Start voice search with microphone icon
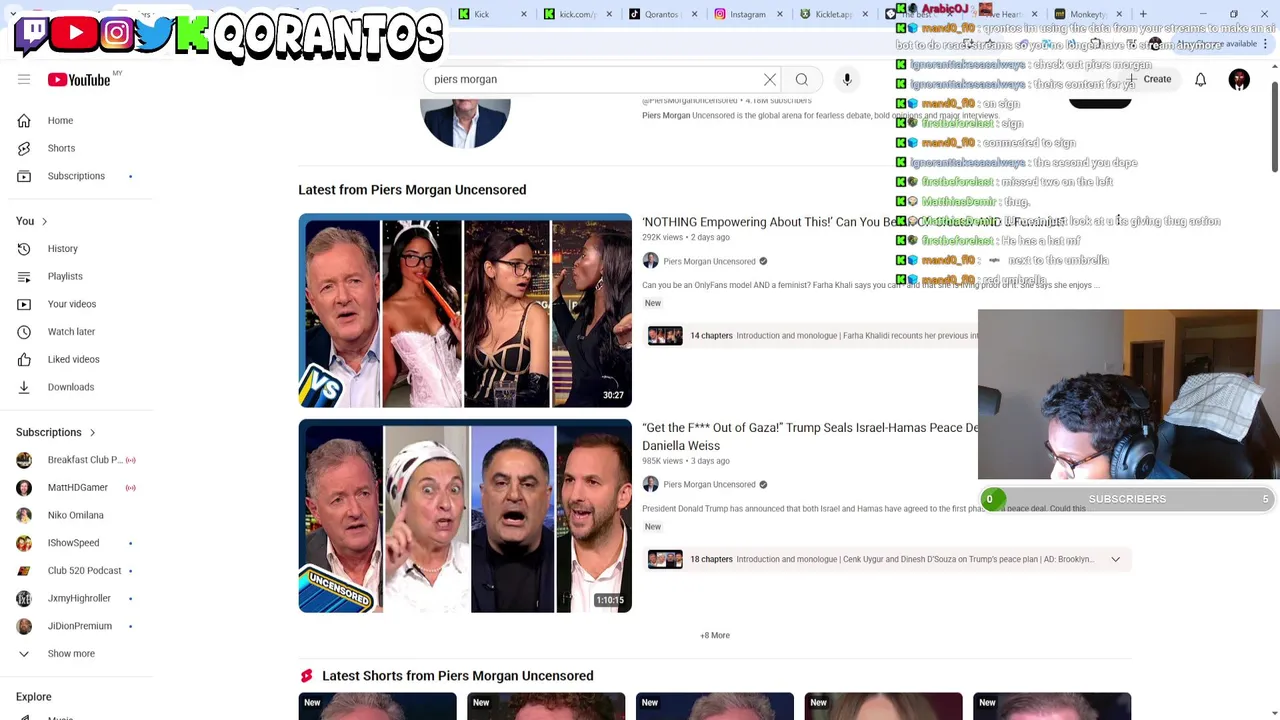1280x720 pixels. pos(847,79)
